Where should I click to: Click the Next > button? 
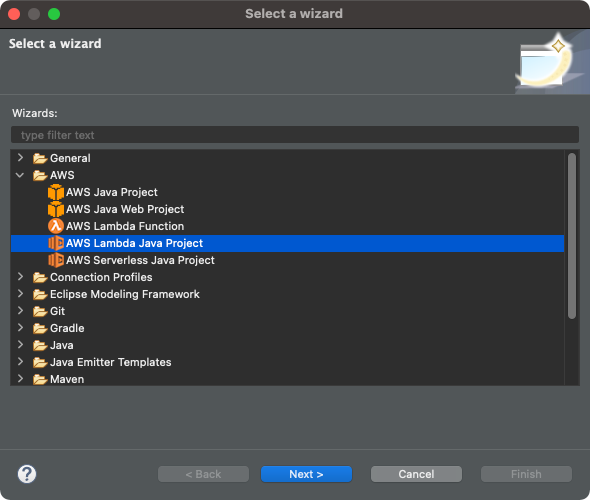(306, 474)
